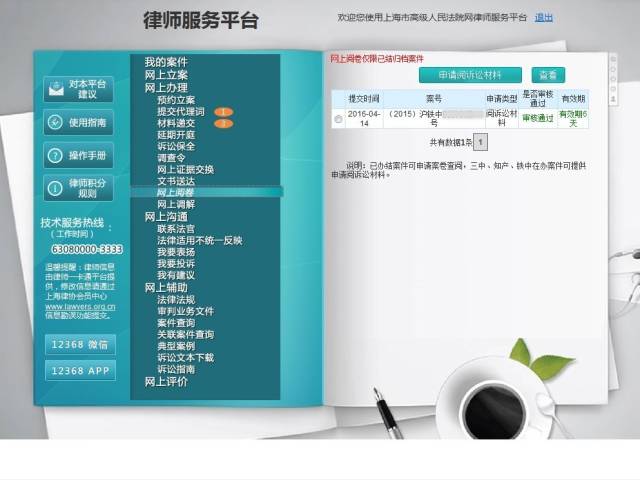The height and width of the screenshot is (480, 640).
Task: Click the info icon beside 律师积分规则
Action: (x=54, y=188)
